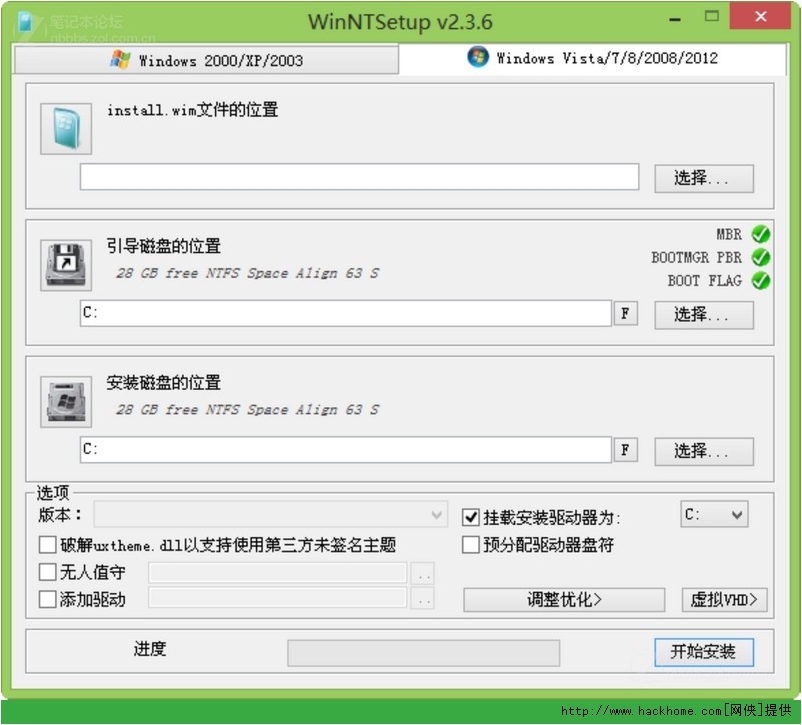Click the install.wim file location icon

coord(66,128)
